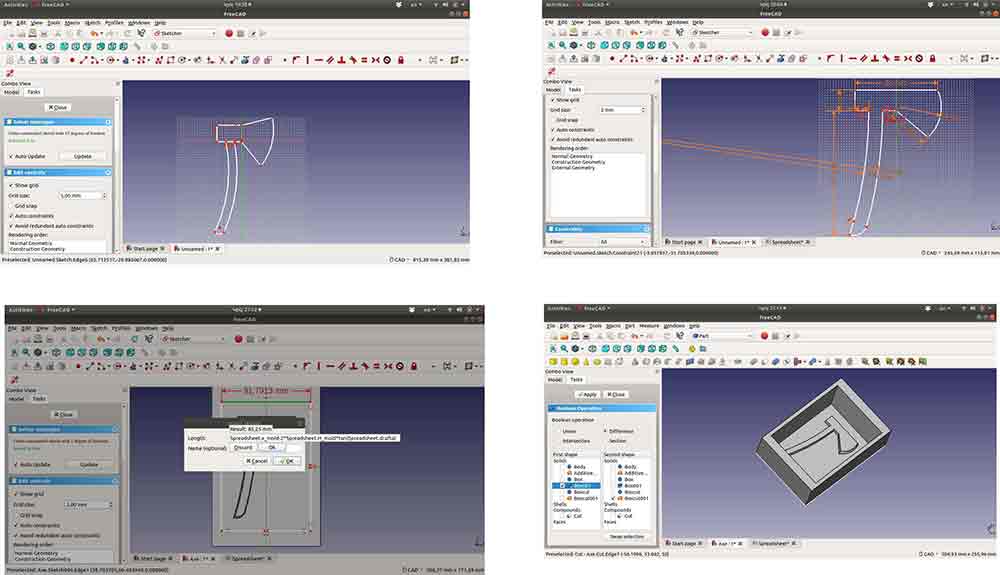Image resolution: width=1000 pixels, height=575 pixels.
Task: Switch to Model tab in Solver messages window
Action: tap(11, 92)
